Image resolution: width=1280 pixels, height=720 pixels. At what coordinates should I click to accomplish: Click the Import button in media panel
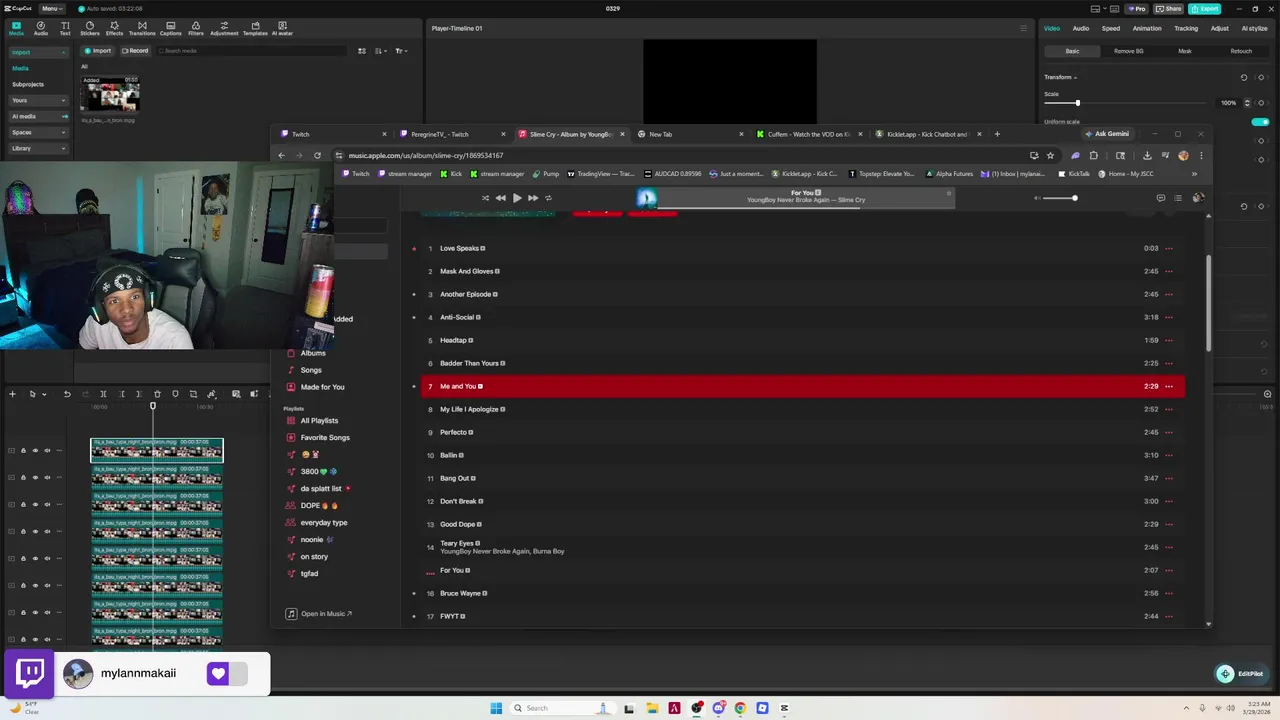98,51
